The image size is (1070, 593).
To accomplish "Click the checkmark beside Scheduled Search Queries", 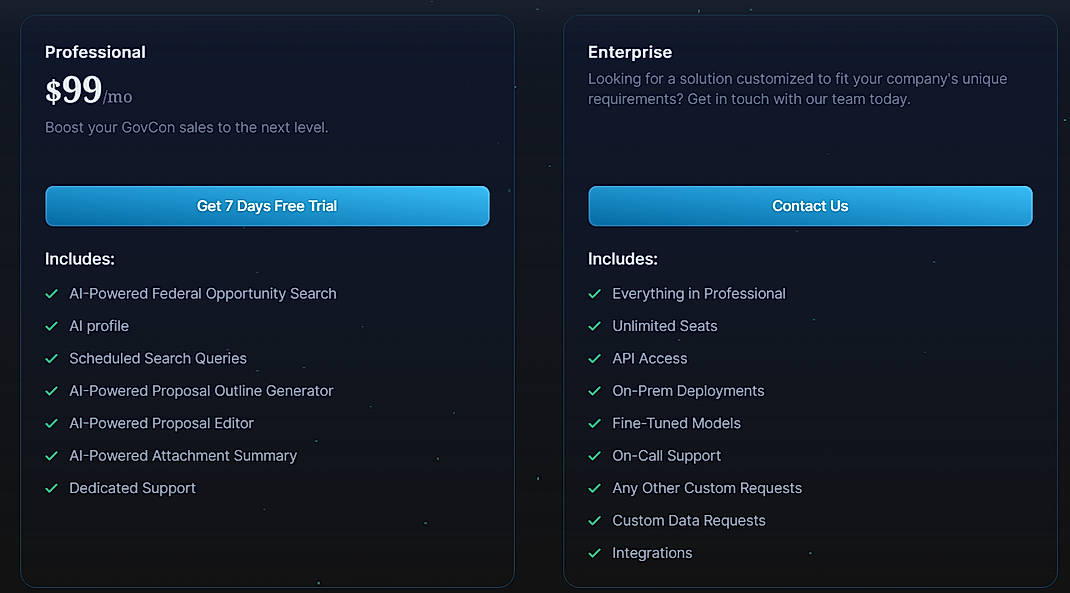I will coord(51,358).
